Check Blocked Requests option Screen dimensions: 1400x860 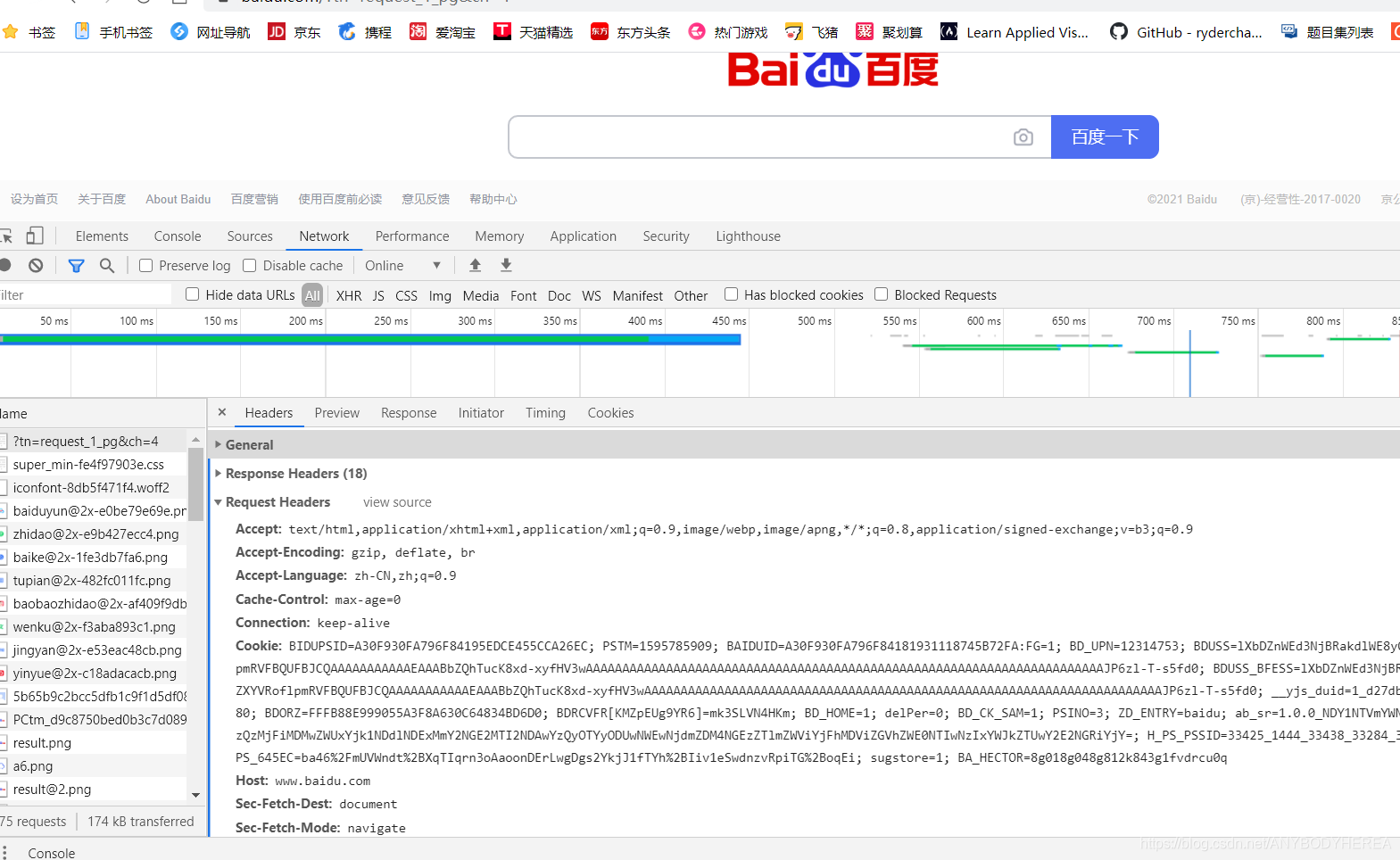[x=881, y=294]
